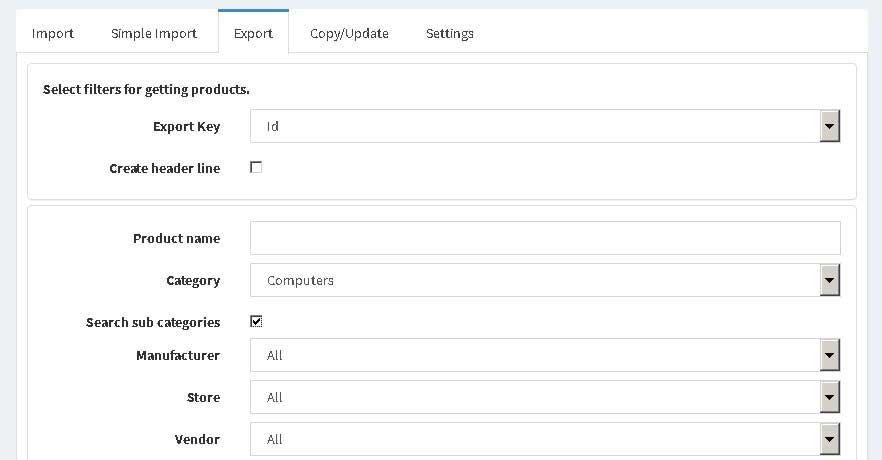Screen dimensions: 882x460
Task: Select the Export tab
Action: click(253, 33)
